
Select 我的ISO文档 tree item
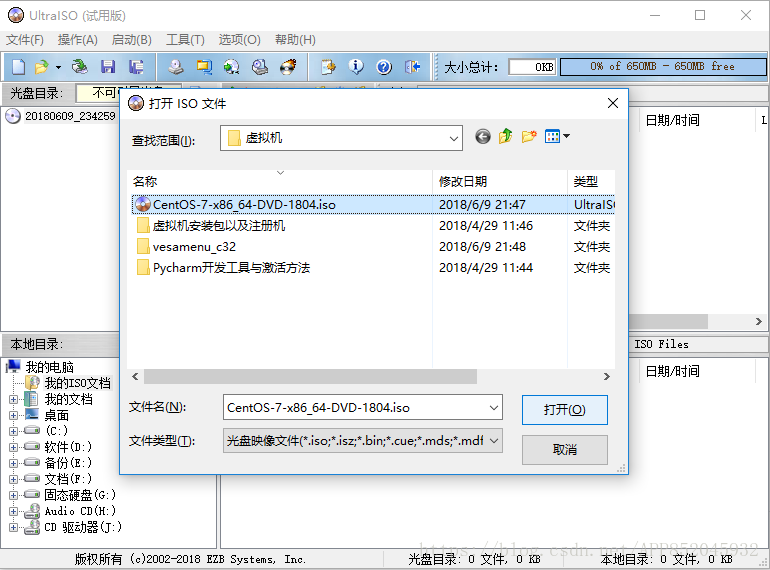[77, 383]
